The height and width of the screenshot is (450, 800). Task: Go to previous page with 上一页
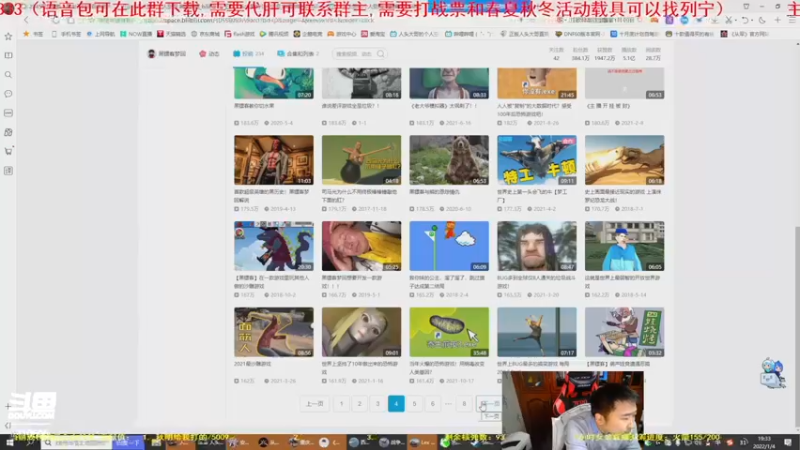[314, 404]
